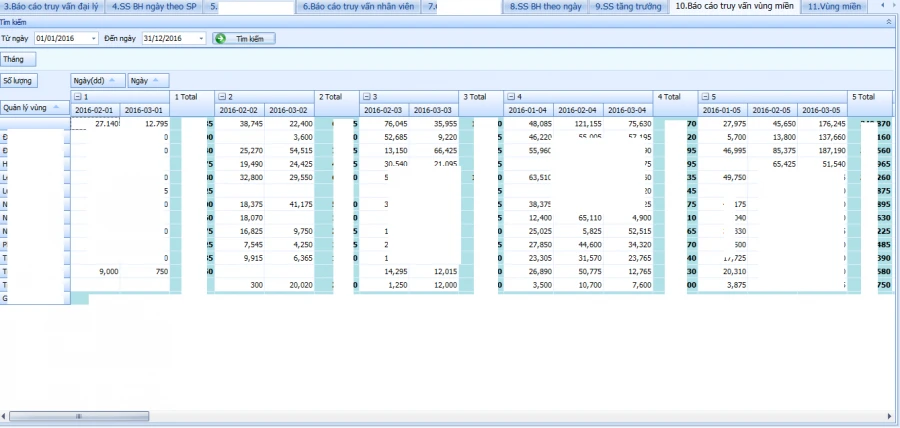Select the 2016-02-03 column header
This screenshot has width=900, height=428.
[384, 110]
